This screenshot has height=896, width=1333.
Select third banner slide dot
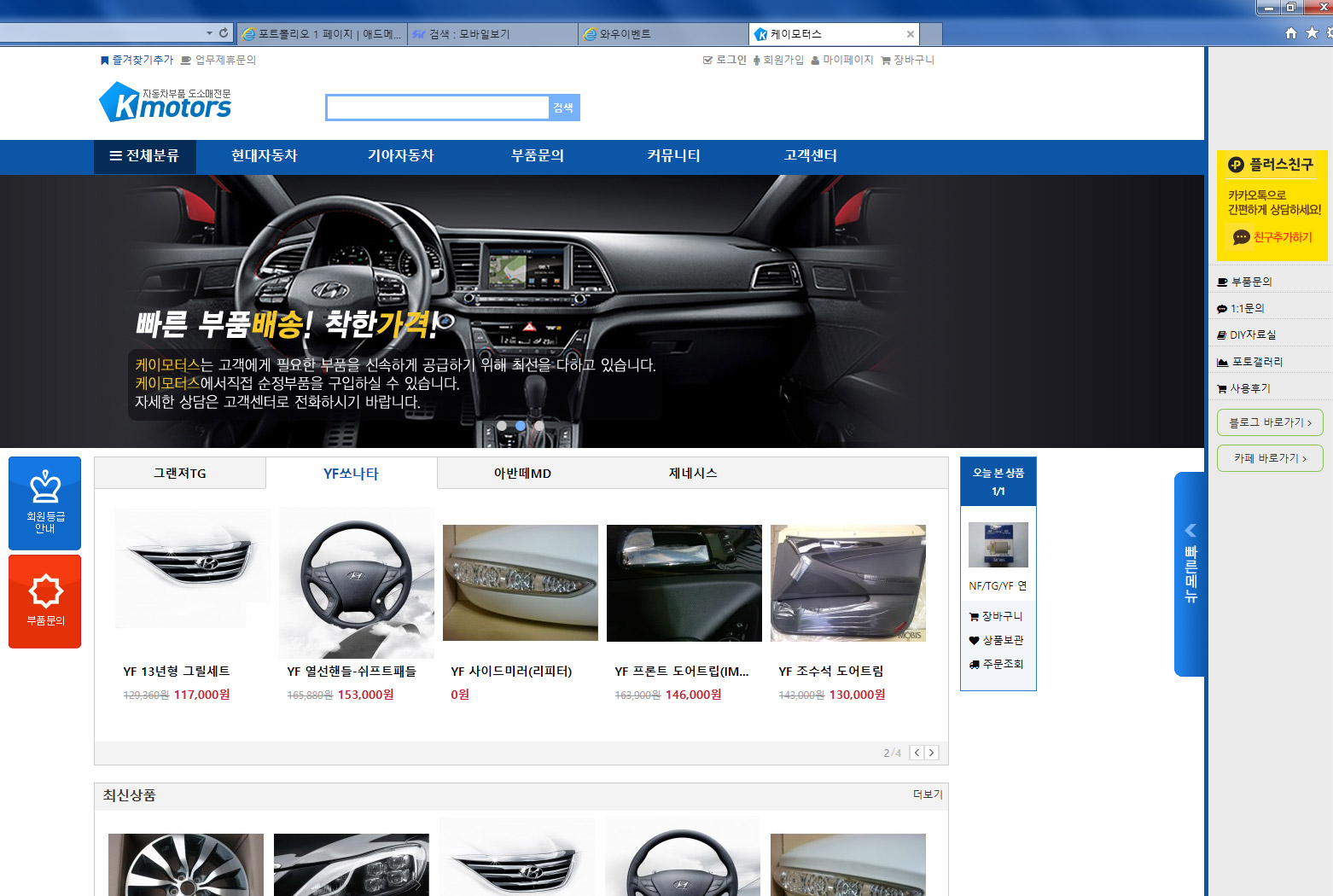click(x=539, y=425)
